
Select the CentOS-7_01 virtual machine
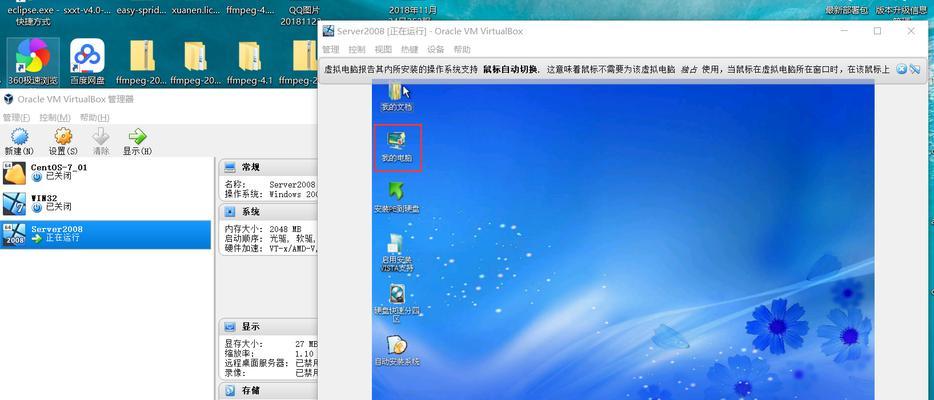click(x=105, y=173)
